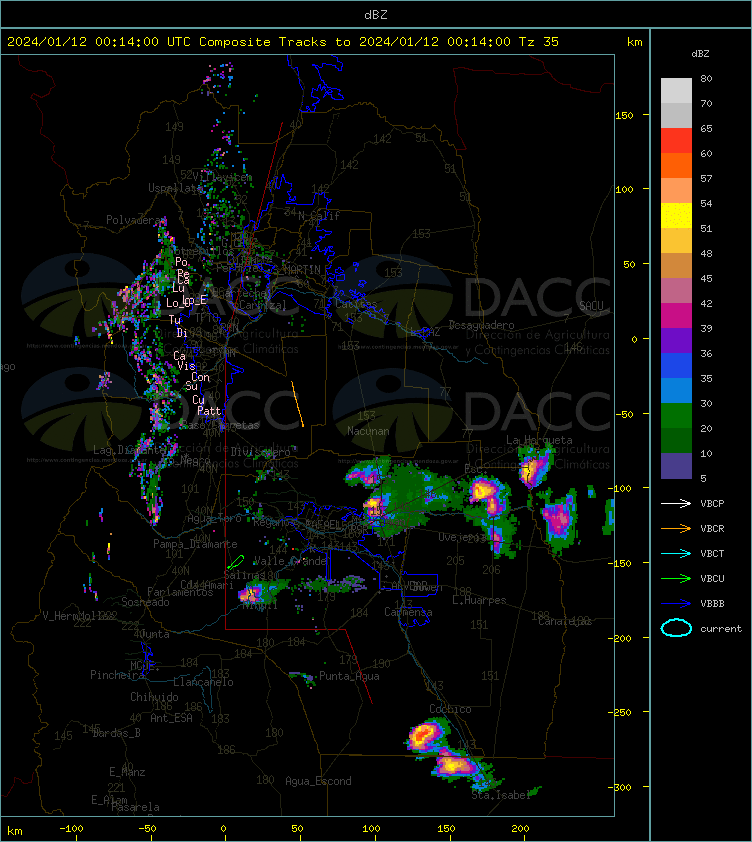Click the 'Pasarela' place label
752x842 pixels.
[135, 807]
